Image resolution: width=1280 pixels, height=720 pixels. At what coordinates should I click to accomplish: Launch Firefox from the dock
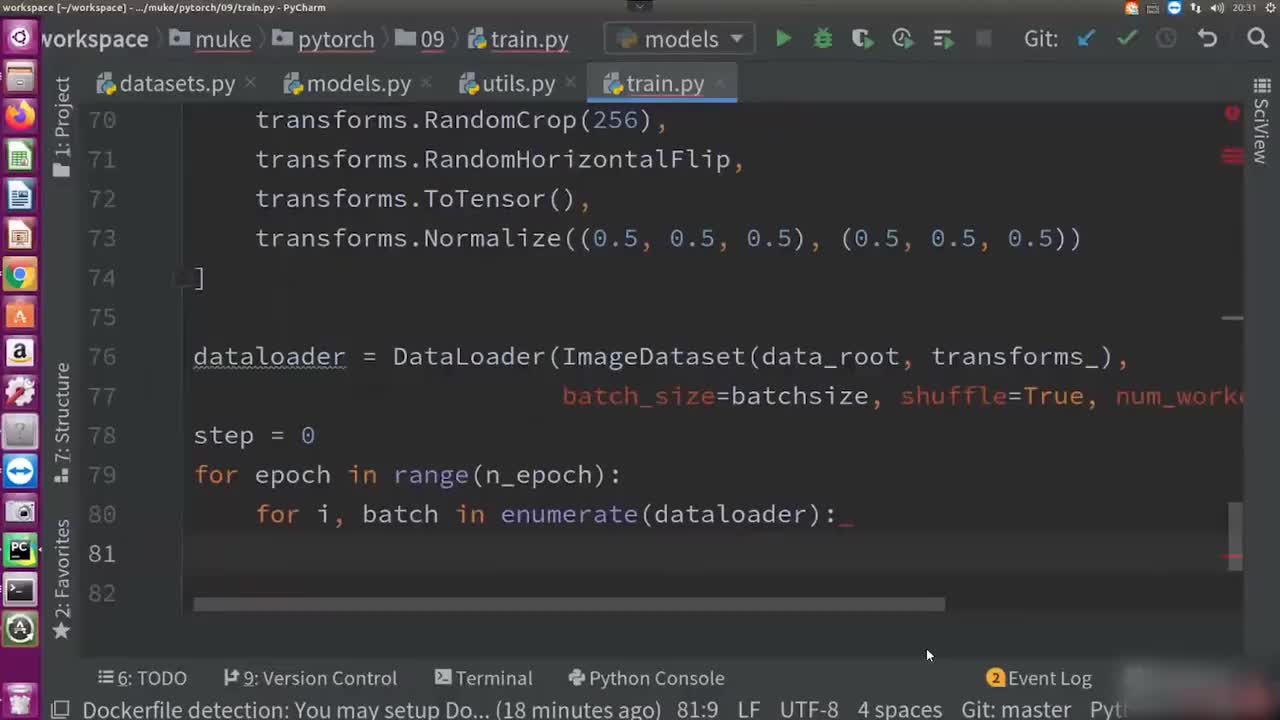coord(20,116)
